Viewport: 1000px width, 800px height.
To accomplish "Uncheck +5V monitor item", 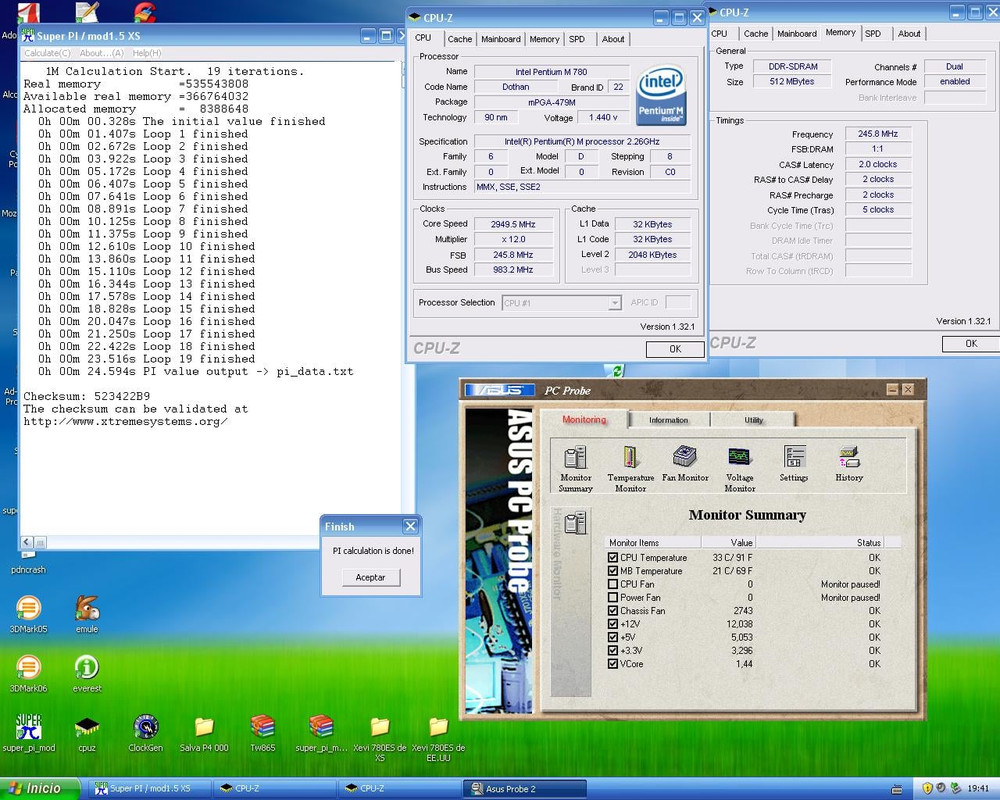I will (613, 637).
